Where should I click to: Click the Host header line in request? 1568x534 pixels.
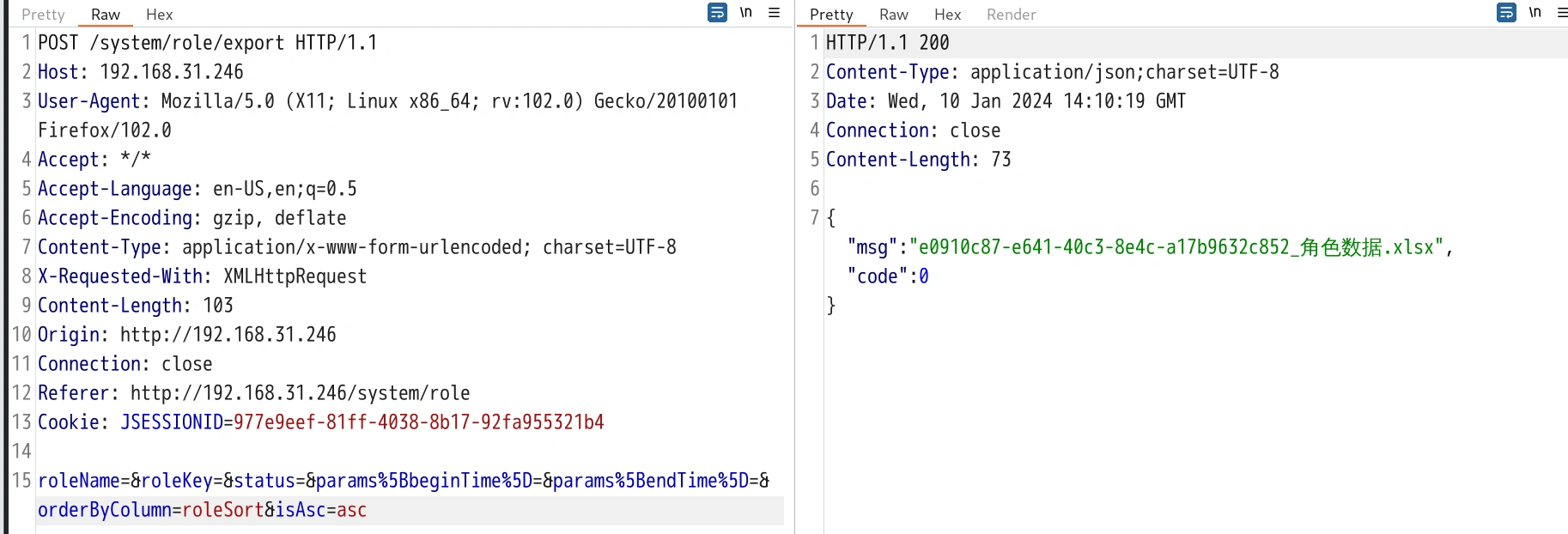click(141, 72)
